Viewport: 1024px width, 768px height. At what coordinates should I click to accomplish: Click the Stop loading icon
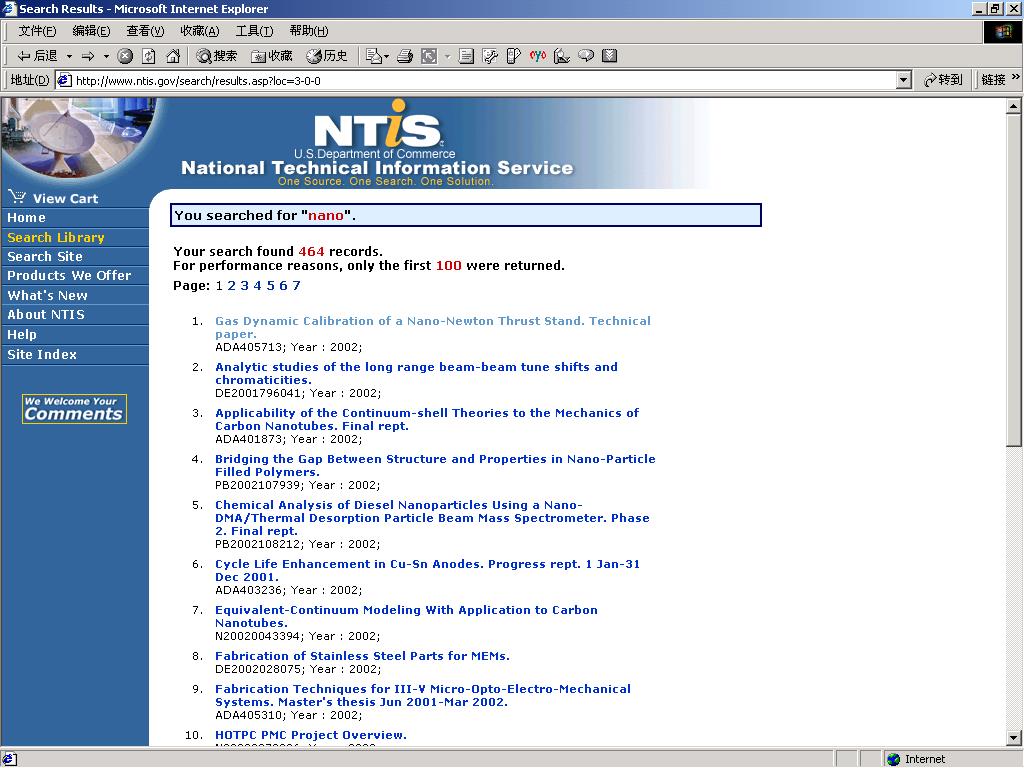click(125, 56)
